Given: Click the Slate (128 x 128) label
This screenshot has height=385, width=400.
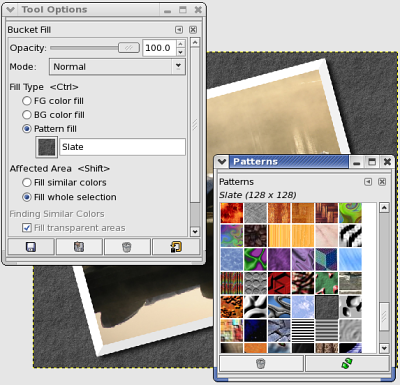Looking at the screenshot, I should point(258,195).
